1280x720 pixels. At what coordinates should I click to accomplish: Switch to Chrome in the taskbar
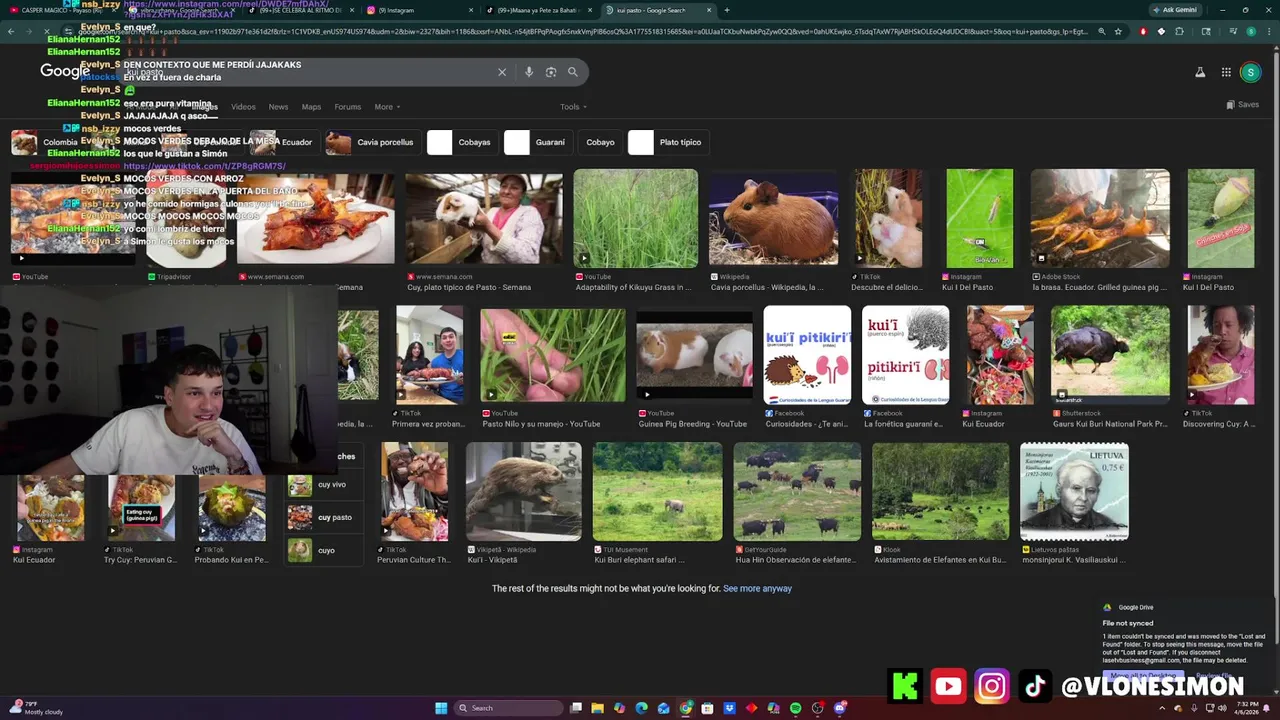[x=686, y=708]
